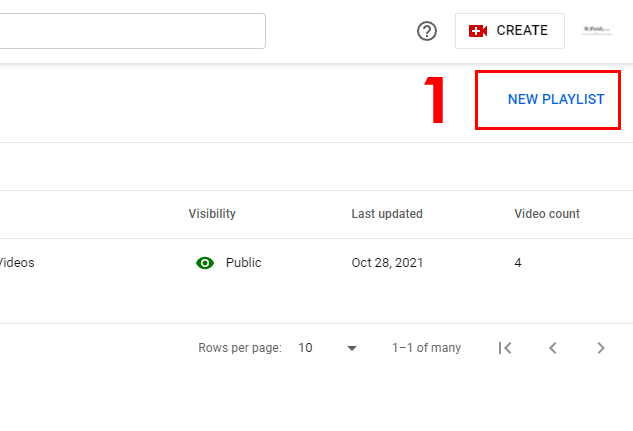Viewport: 633px width, 431px height.
Task: Focus the search input field at top
Action: [132, 31]
